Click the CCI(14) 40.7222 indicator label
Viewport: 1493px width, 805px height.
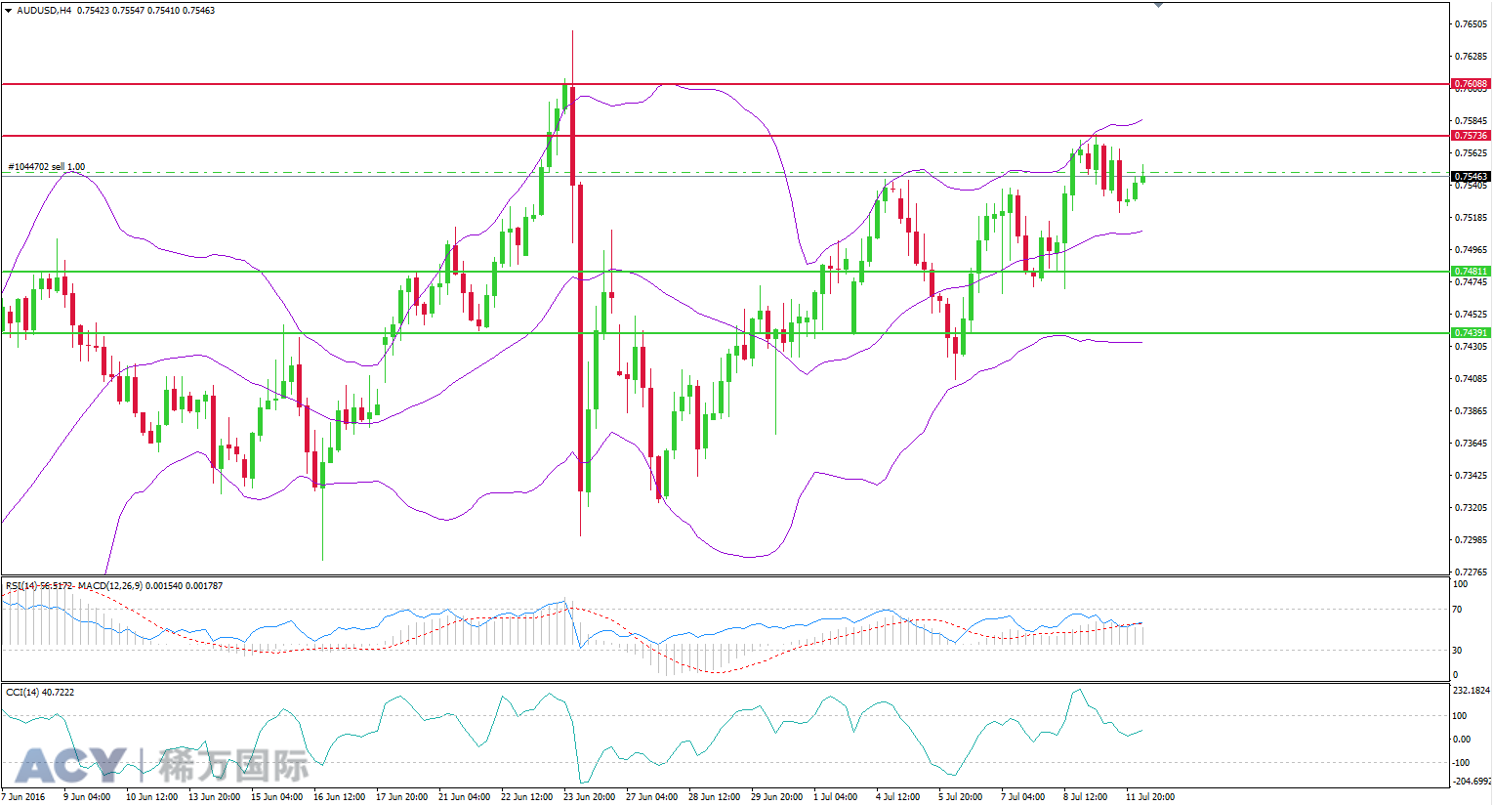(x=38, y=692)
